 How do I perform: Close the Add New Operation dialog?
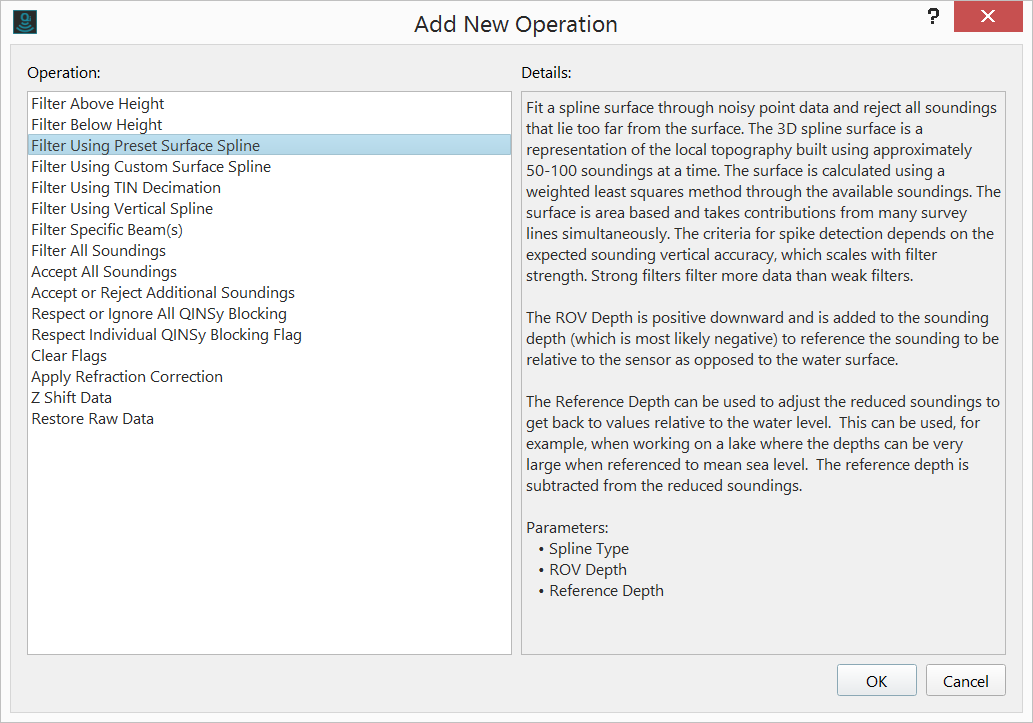coord(987,17)
